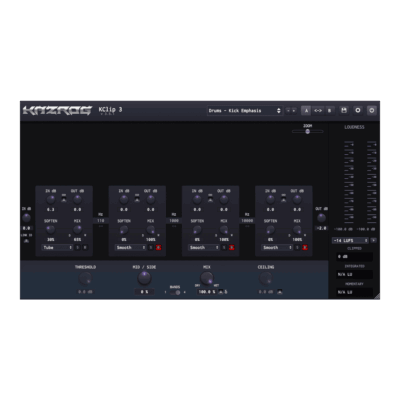Click band 4 OUT dB knob
Viewport: 400px width, 400px height.
(297, 200)
